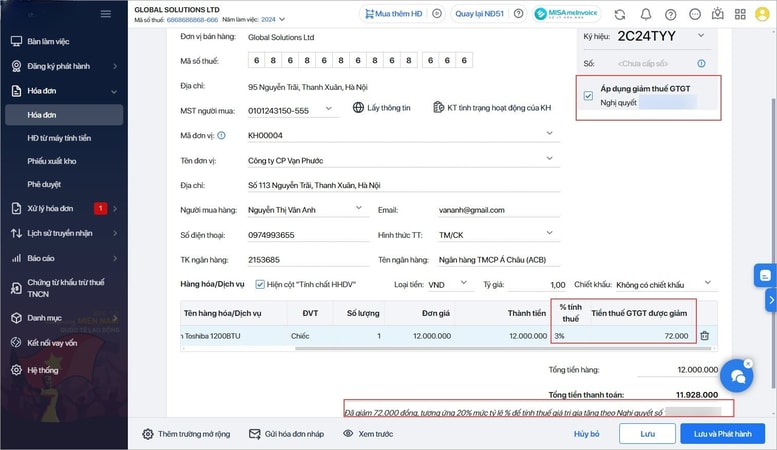
Task: Click the info icon beside Mã đơn vị
Action: point(221,135)
